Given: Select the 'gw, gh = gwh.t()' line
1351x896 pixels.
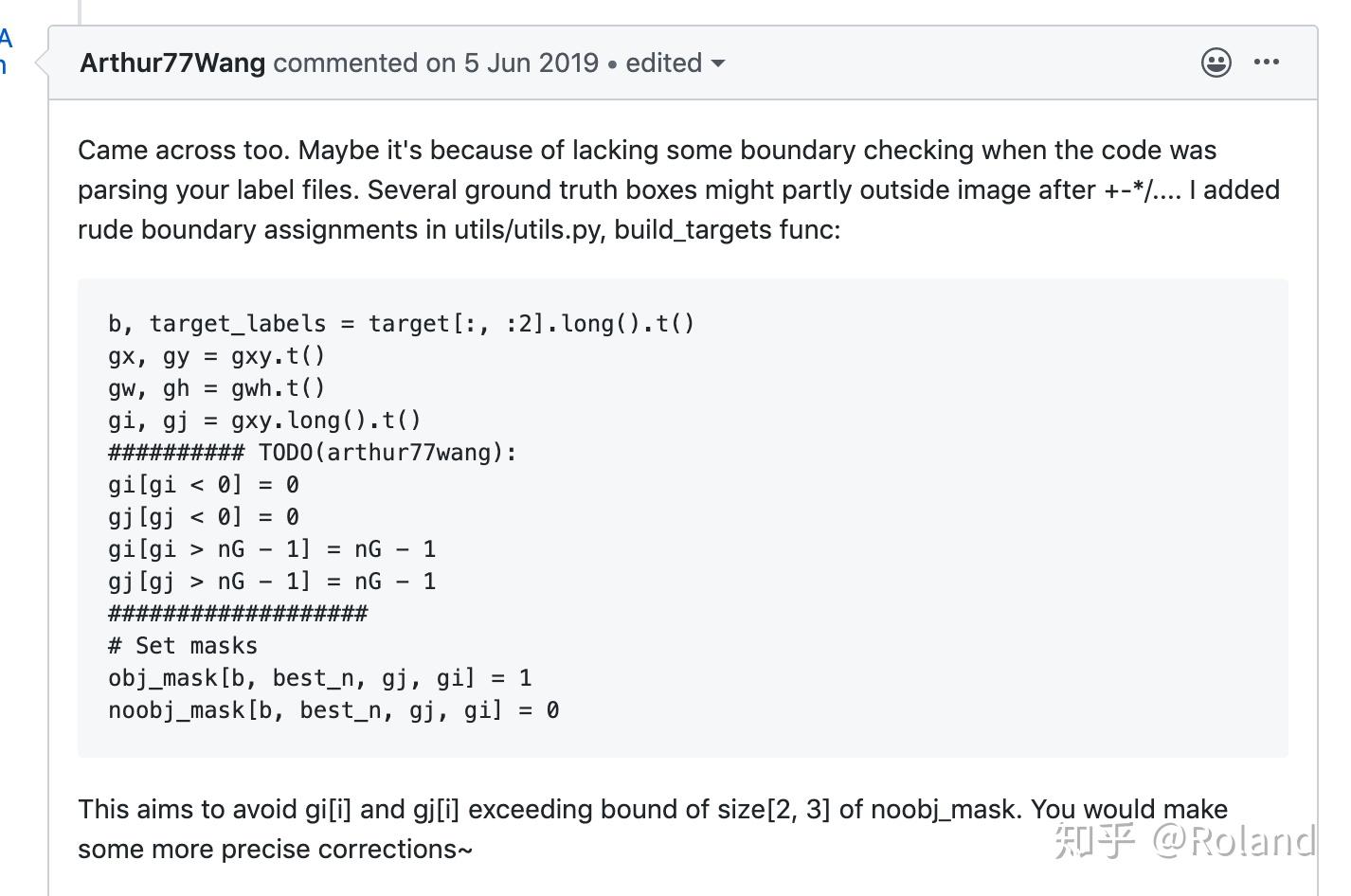Looking at the screenshot, I should (x=217, y=388).
